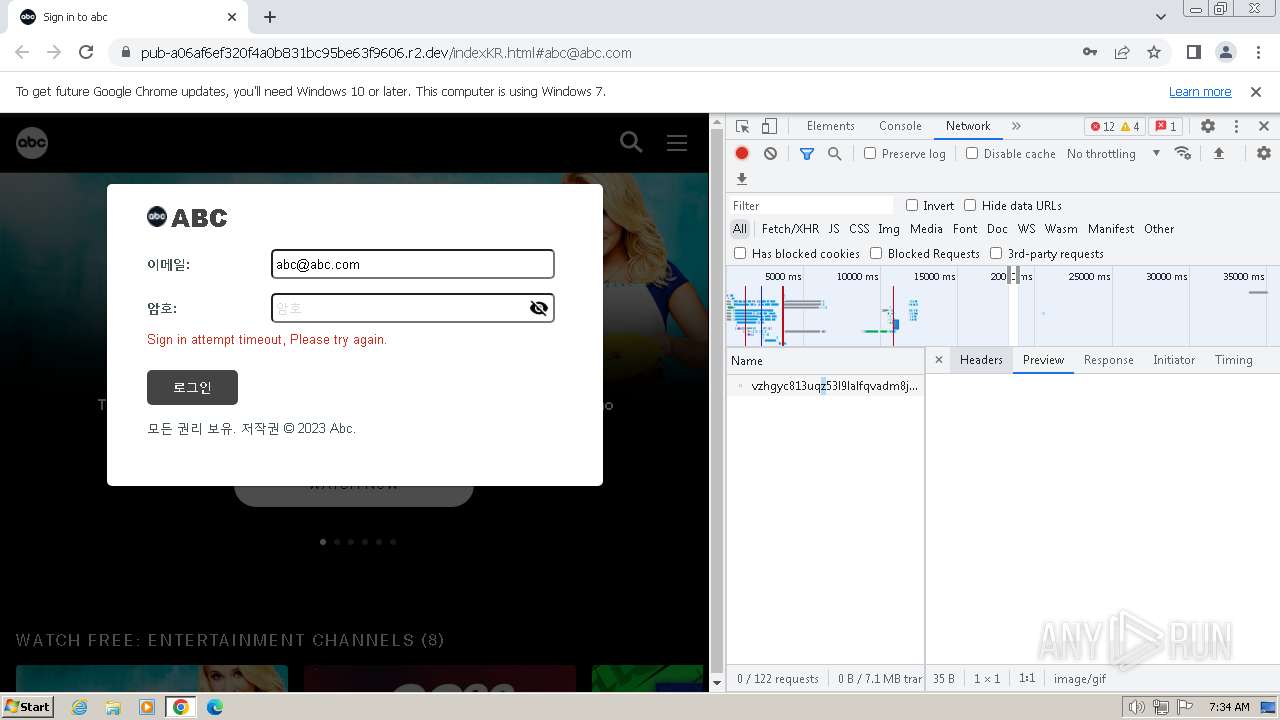Click the page vertical scrollbar
Screen dimensions: 1280x720
click(716, 401)
